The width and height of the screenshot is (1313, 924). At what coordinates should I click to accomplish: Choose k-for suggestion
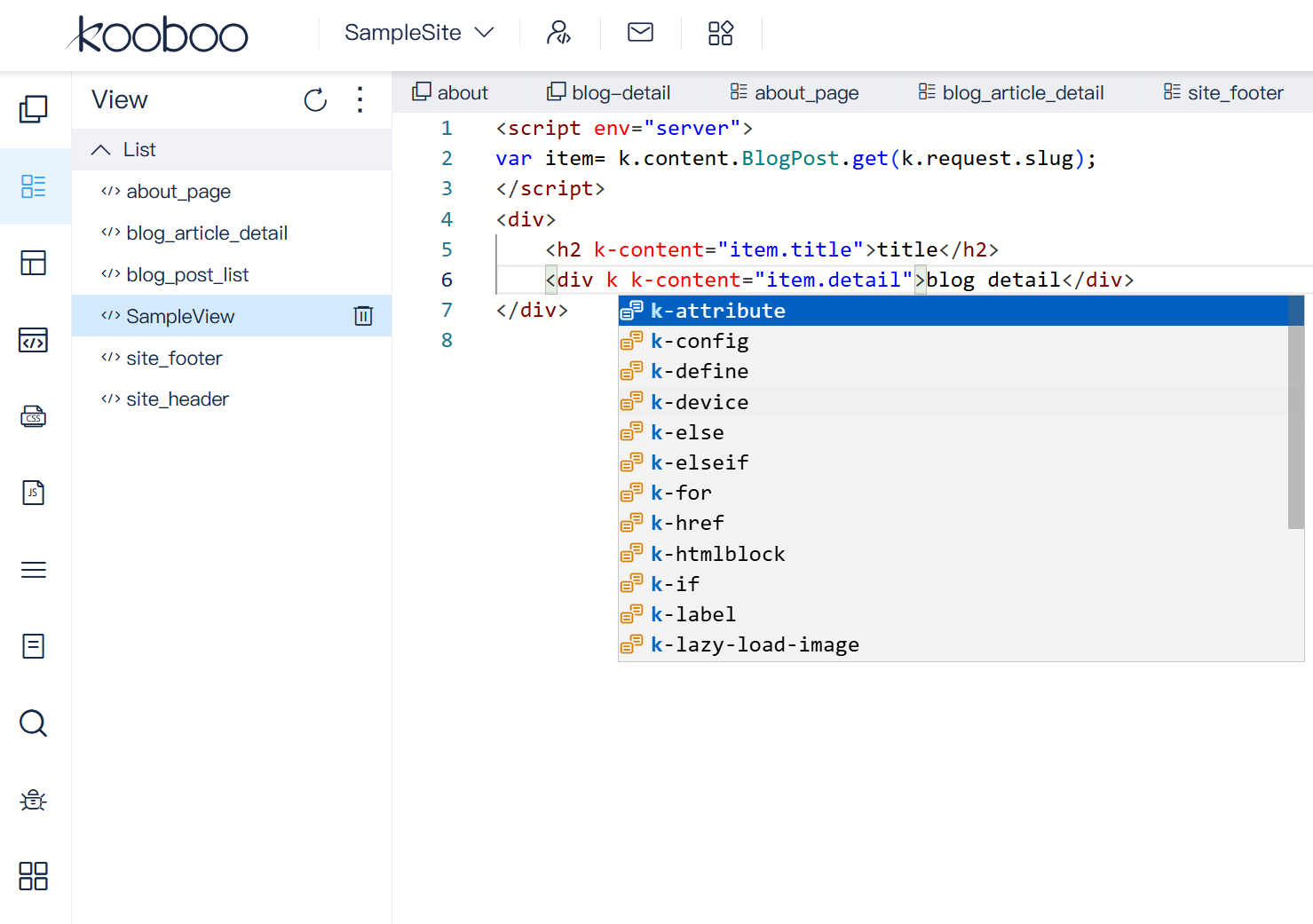[x=953, y=493]
